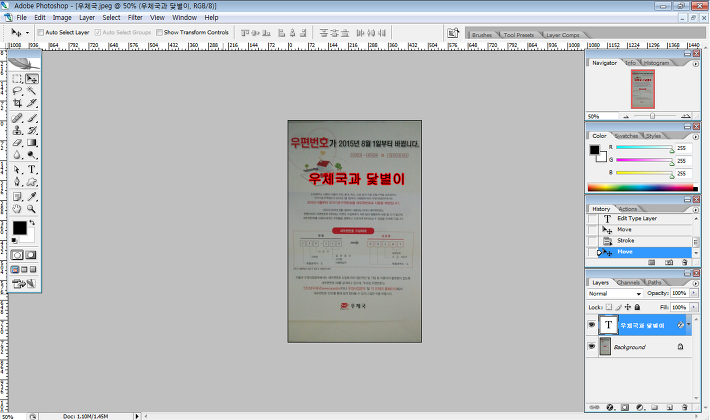Add a layer style in Layers panel
710x420 pixels.
(x=610, y=407)
